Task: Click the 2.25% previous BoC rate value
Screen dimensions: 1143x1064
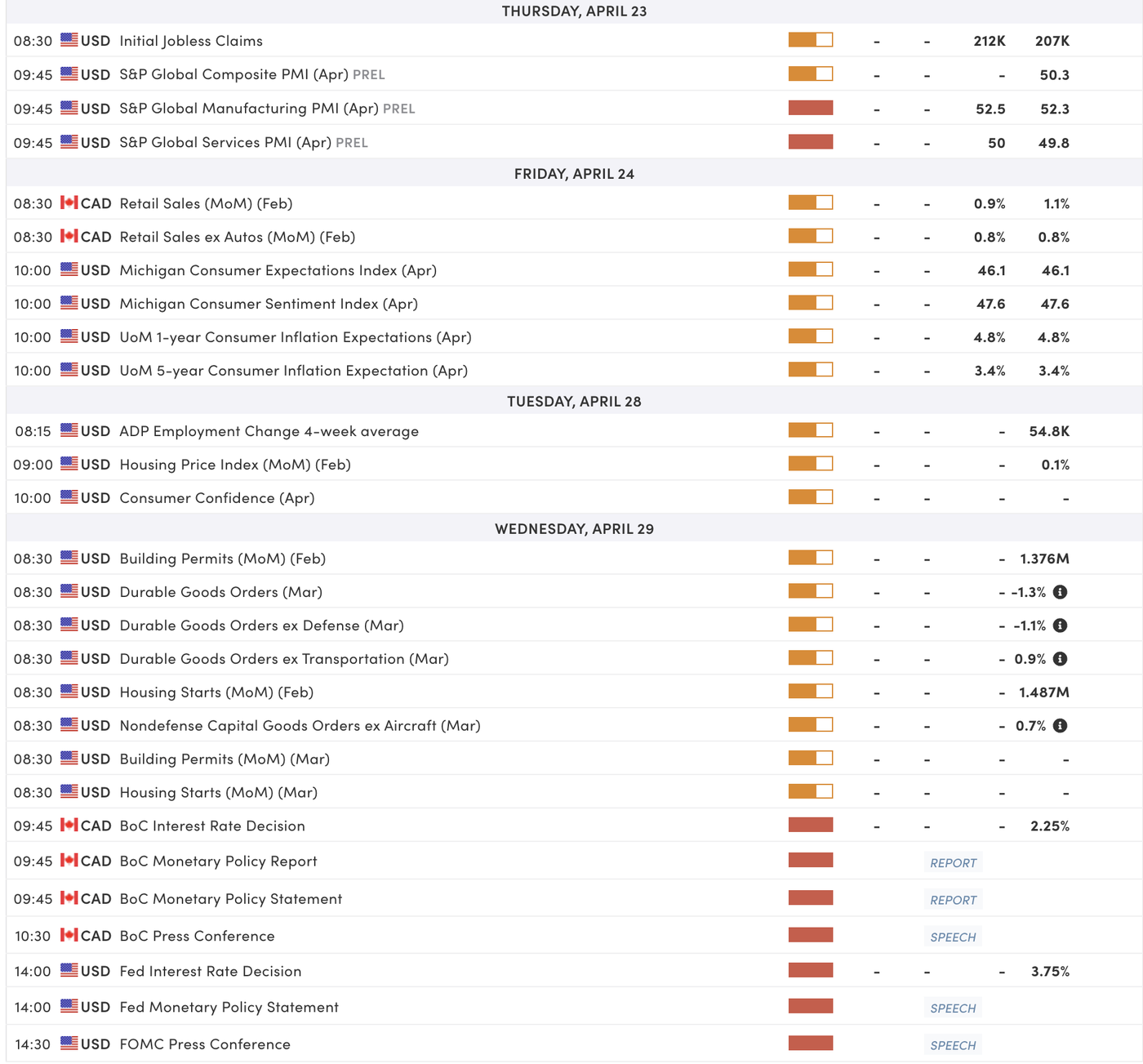Action: click(x=1050, y=826)
